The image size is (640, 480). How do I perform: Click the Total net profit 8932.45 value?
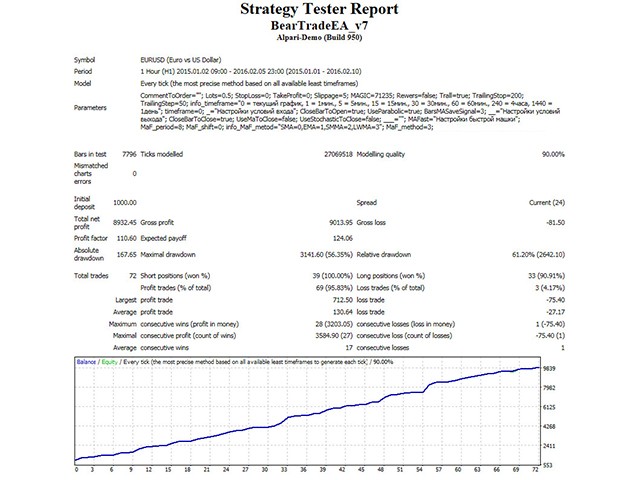coord(124,223)
